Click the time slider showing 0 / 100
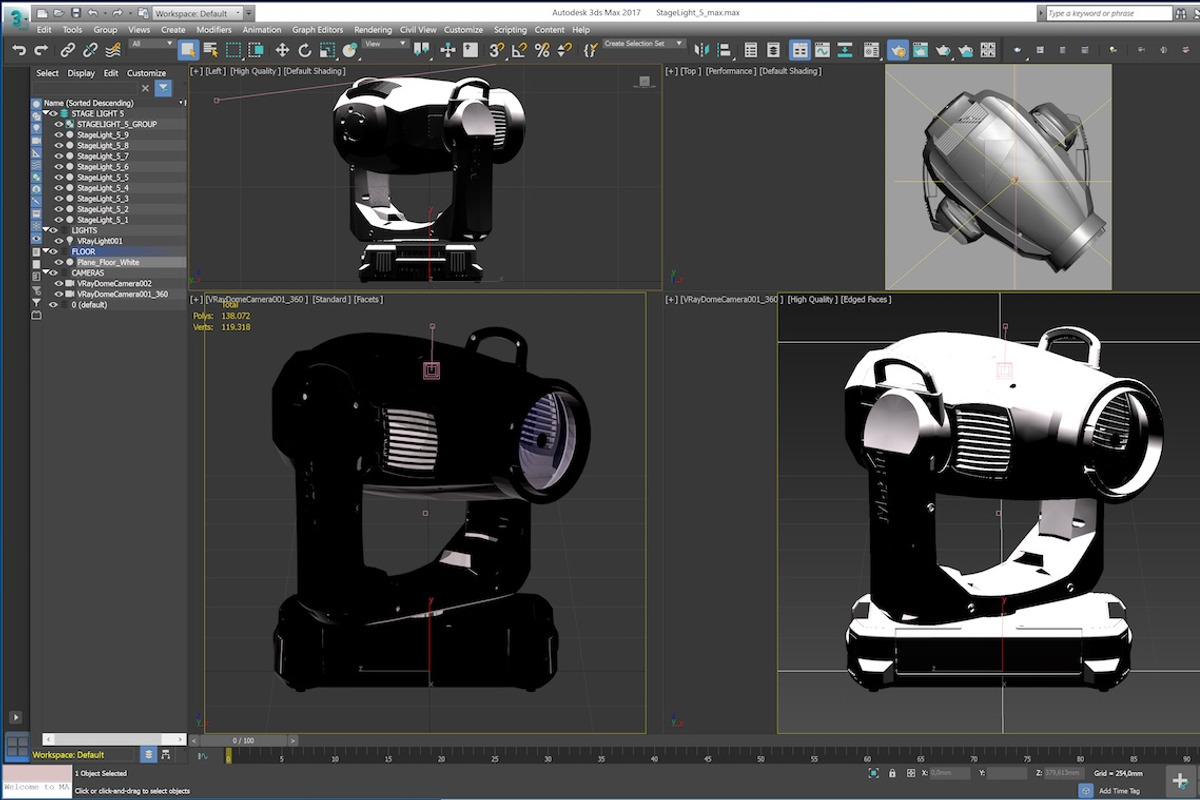 (243, 740)
